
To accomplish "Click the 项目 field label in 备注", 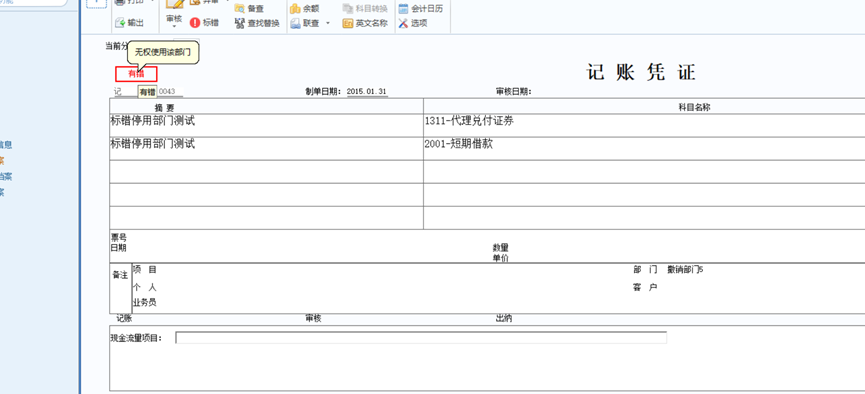I will click(145, 270).
